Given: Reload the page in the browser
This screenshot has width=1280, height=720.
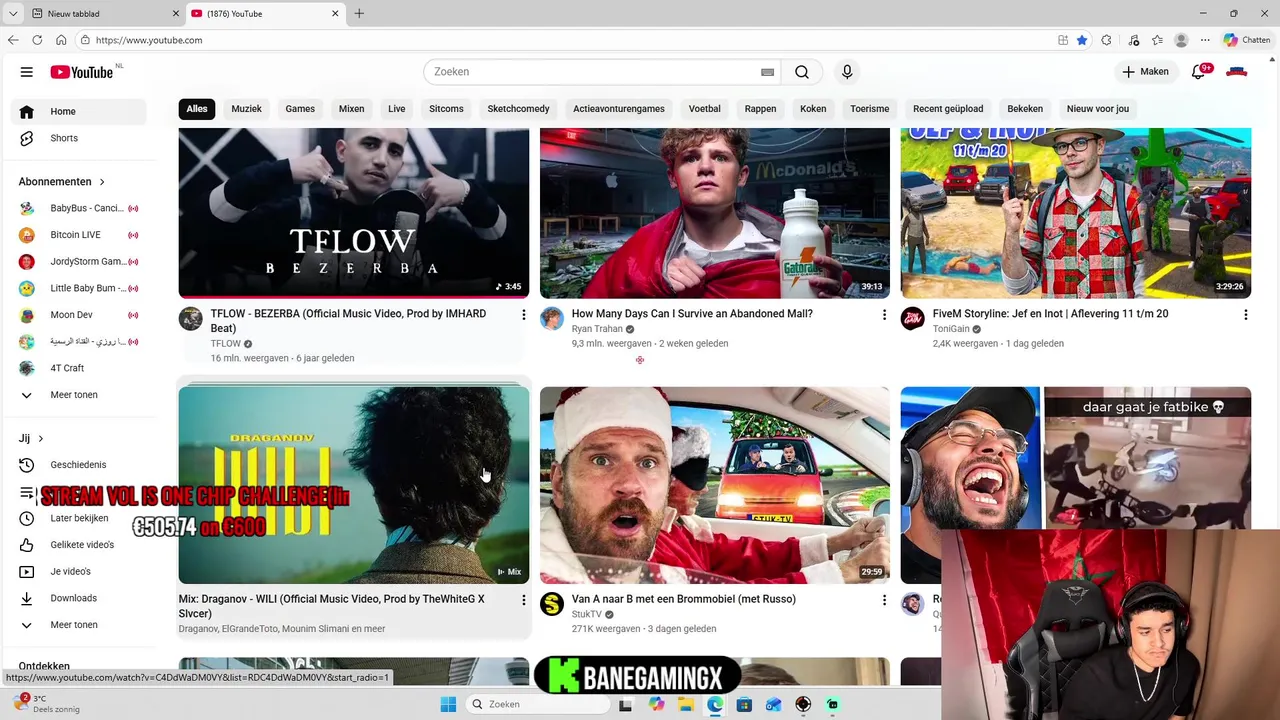Looking at the screenshot, I should tap(37, 40).
